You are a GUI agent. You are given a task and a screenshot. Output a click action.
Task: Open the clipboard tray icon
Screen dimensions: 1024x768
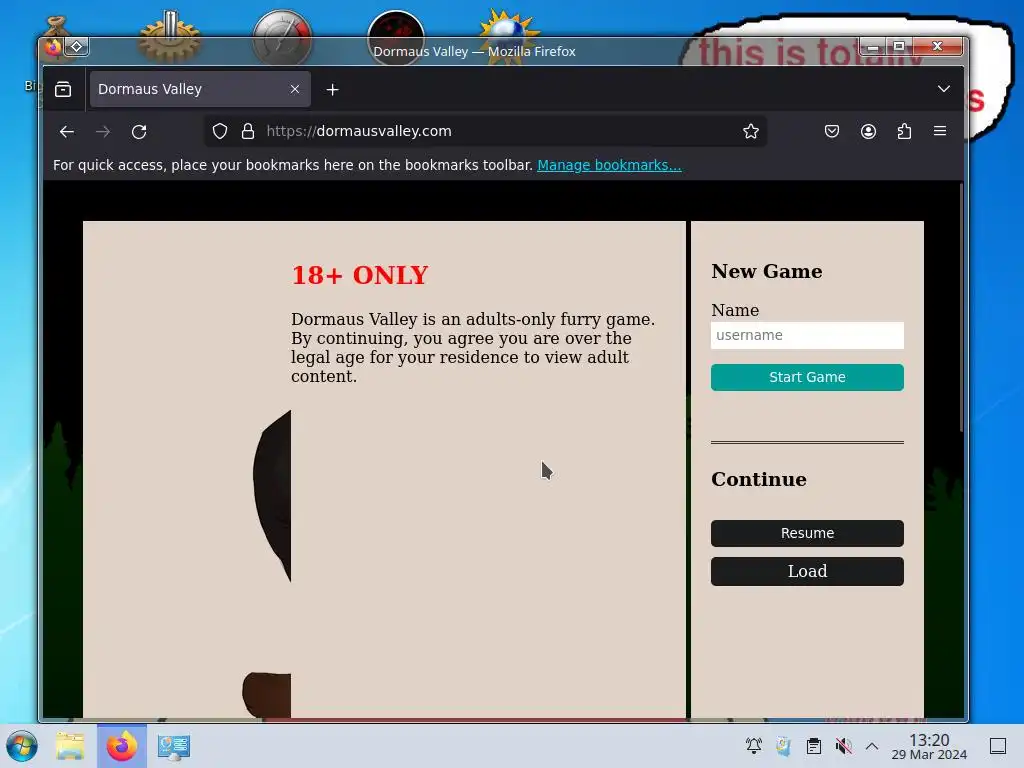(814, 746)
